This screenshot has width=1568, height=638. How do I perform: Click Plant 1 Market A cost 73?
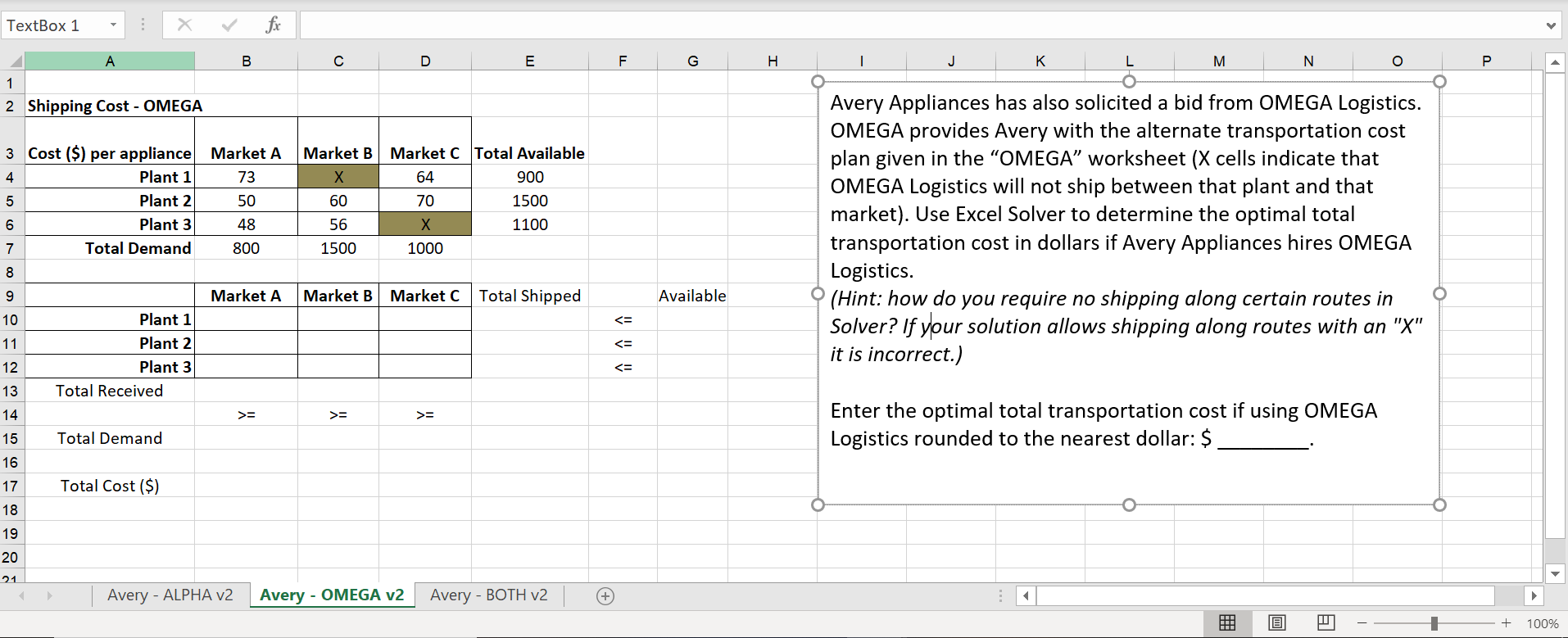click(x=246, y=177)
